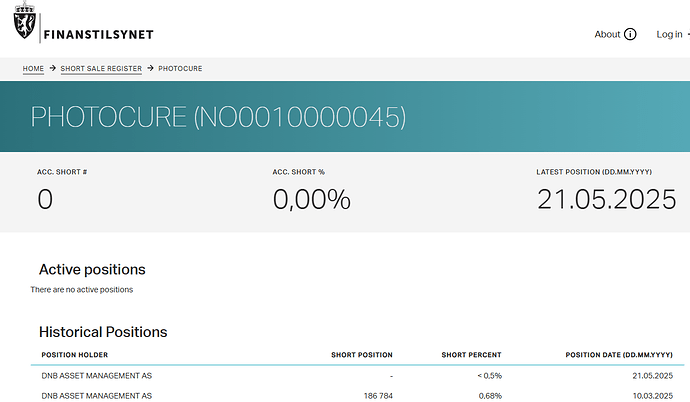Click the SHORT PERCENT column header

point(471,355)
